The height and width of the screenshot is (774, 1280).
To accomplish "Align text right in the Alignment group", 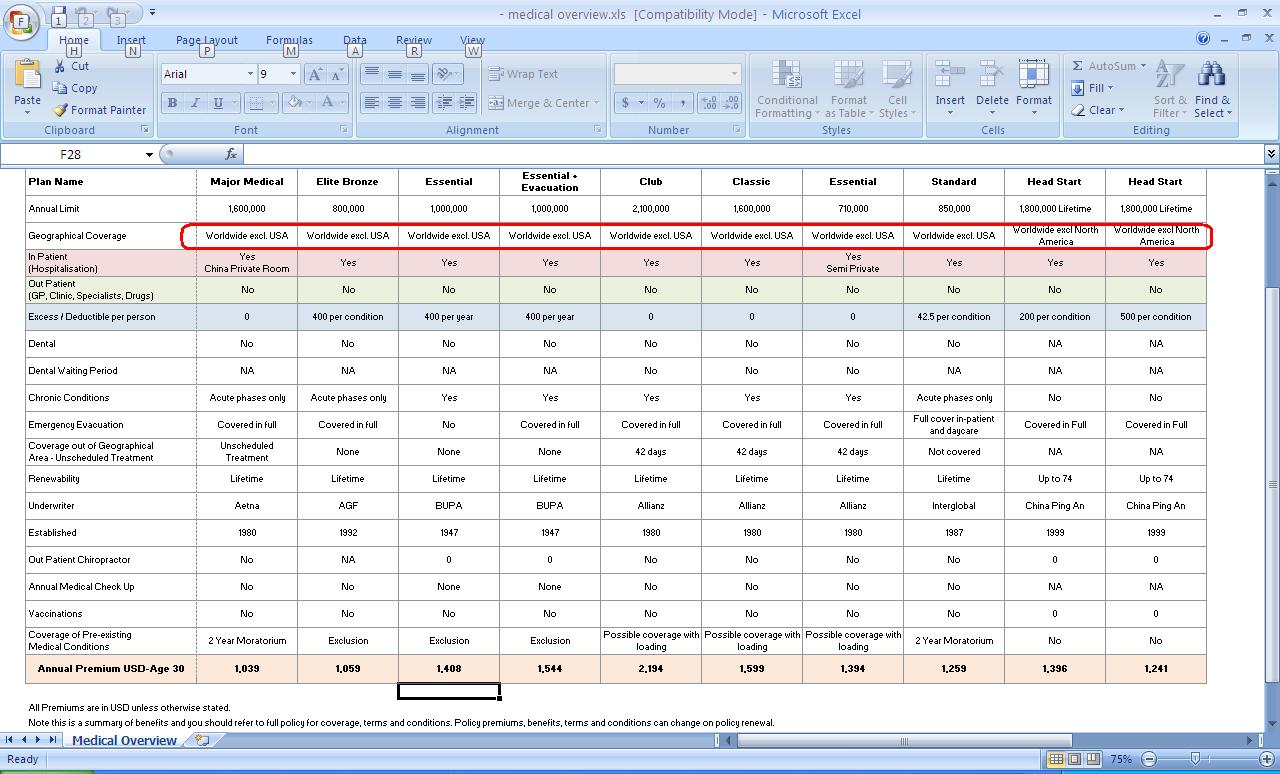I will (417, 103).
